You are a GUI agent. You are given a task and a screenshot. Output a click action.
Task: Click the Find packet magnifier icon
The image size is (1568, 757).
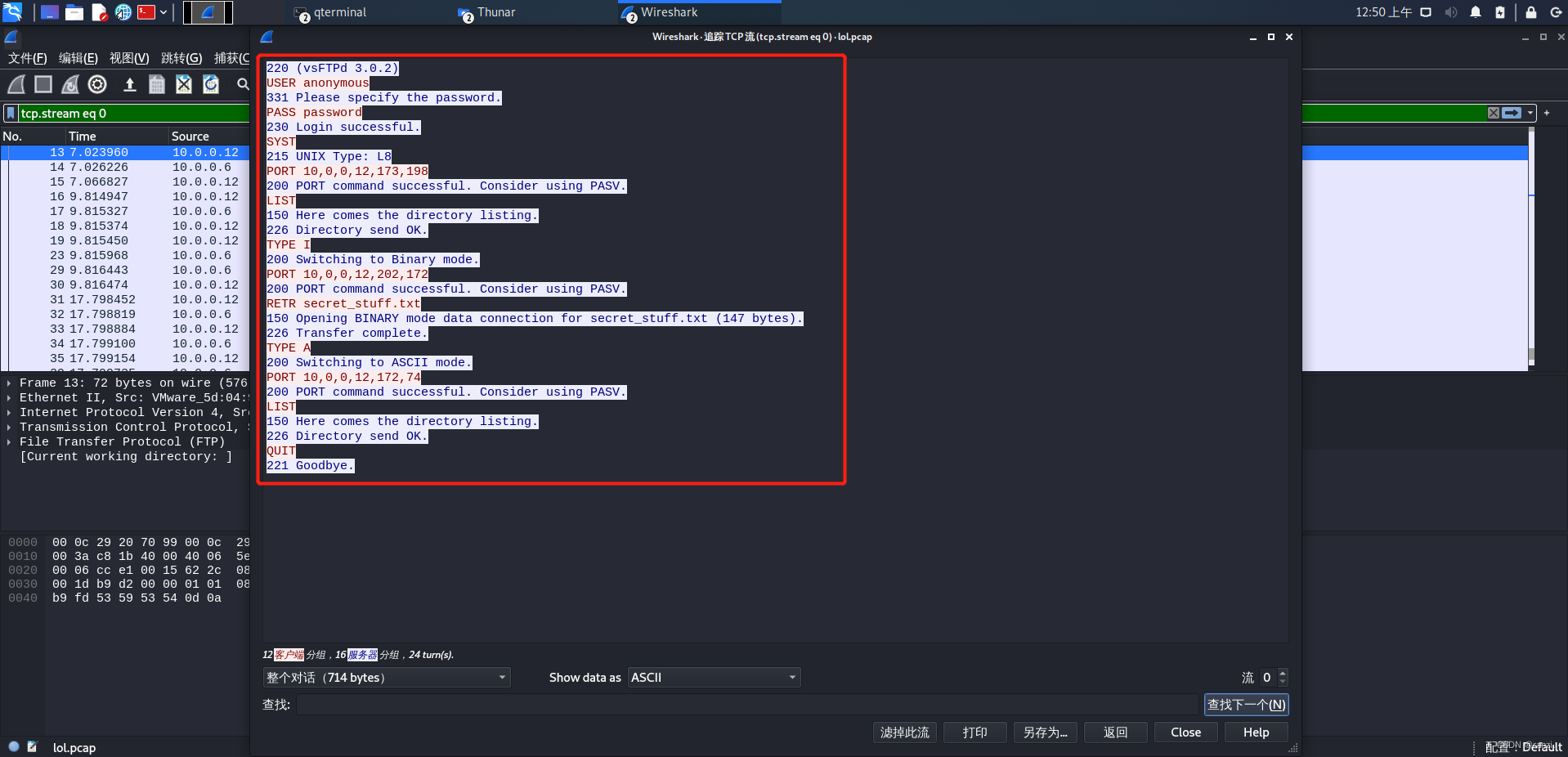point(243,84)
